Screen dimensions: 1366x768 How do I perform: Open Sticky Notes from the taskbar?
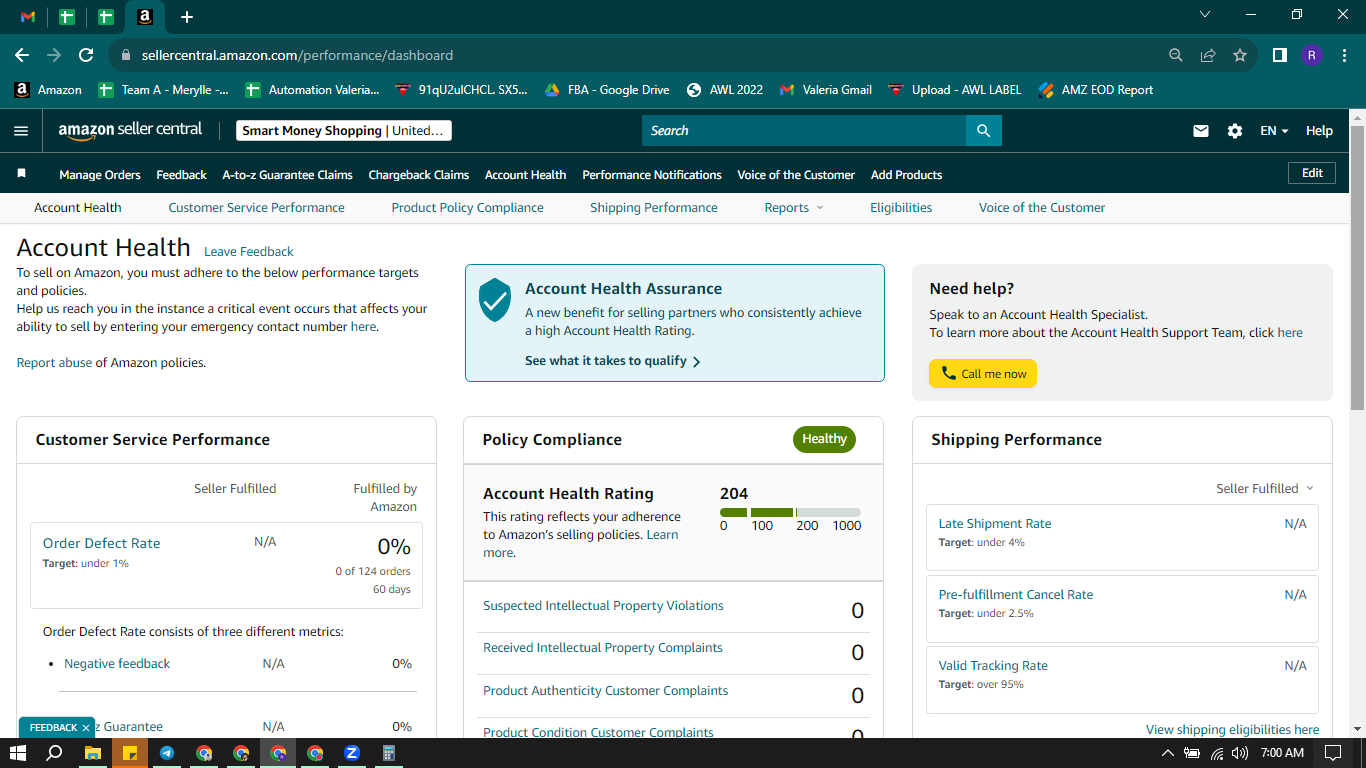click(x=129, y=753)
